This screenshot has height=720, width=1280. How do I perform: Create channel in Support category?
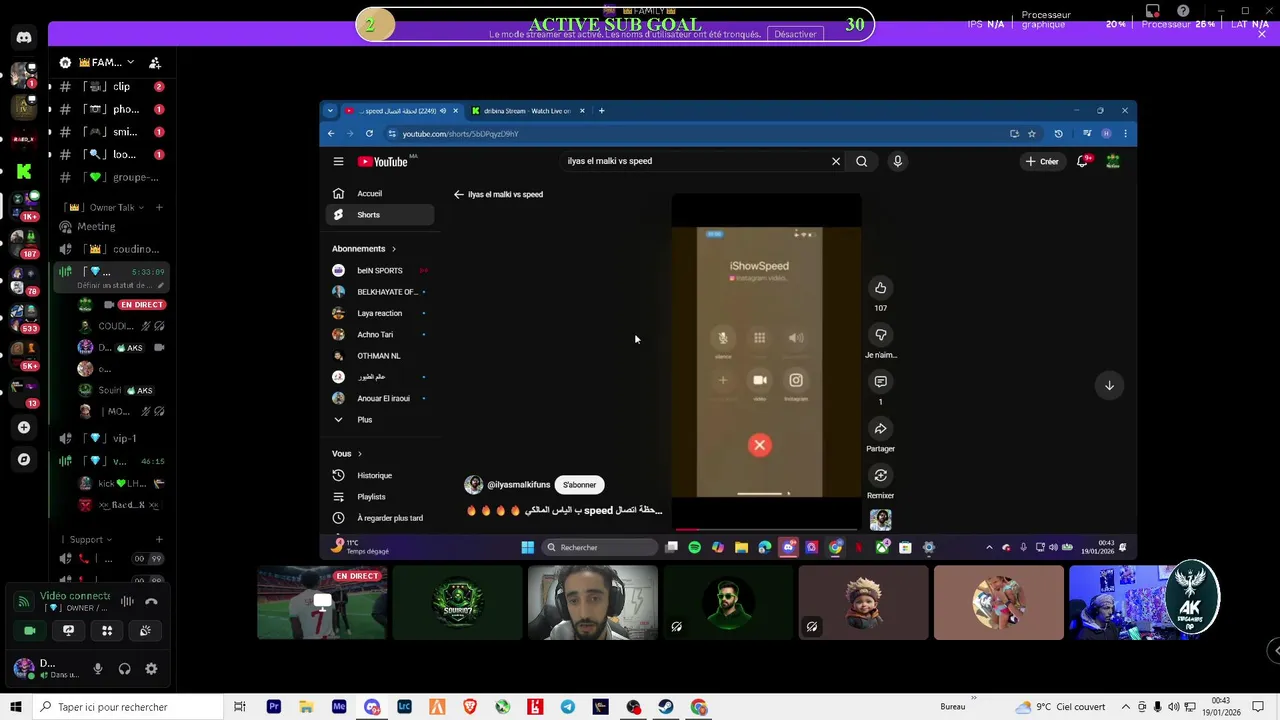(x=159, y=540)
